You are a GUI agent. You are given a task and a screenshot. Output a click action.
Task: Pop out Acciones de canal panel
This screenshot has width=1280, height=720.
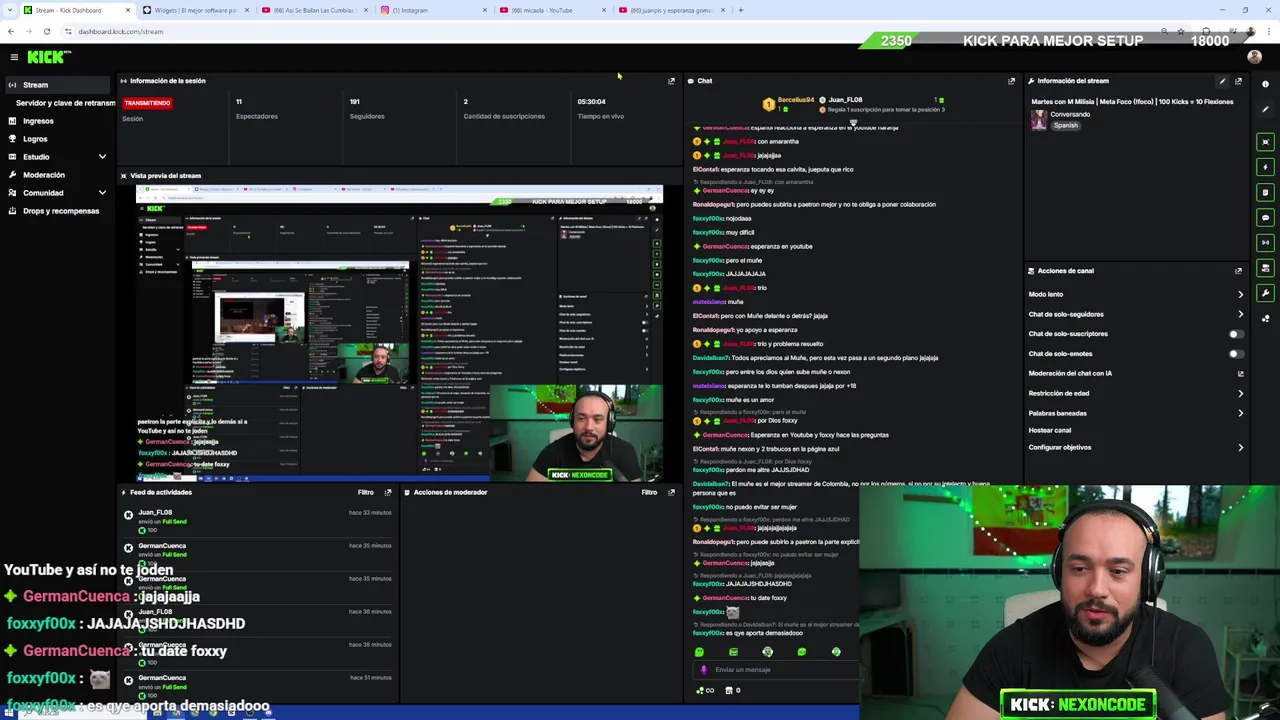point(1238,271)
